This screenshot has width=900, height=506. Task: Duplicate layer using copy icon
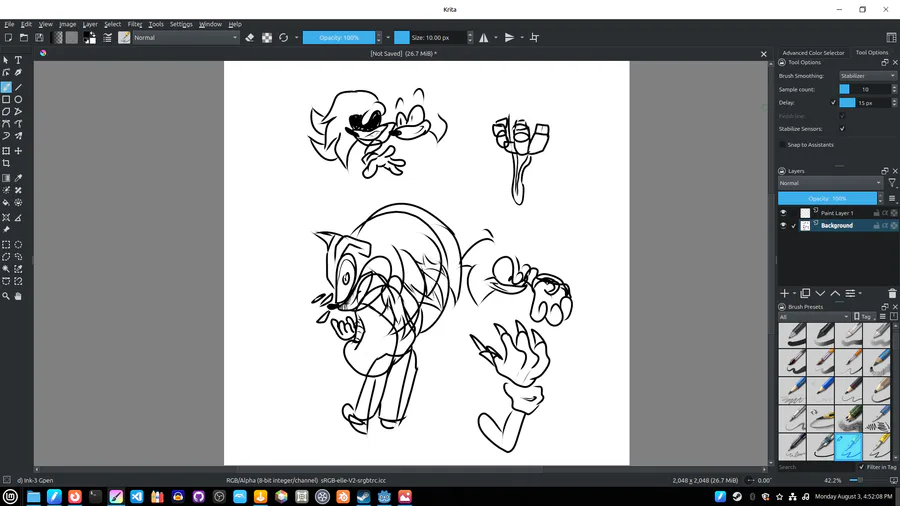click(805, 294)
